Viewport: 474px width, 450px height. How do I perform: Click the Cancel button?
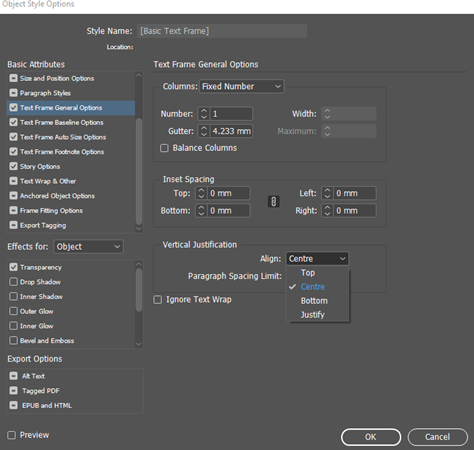(x=437, y=437)
